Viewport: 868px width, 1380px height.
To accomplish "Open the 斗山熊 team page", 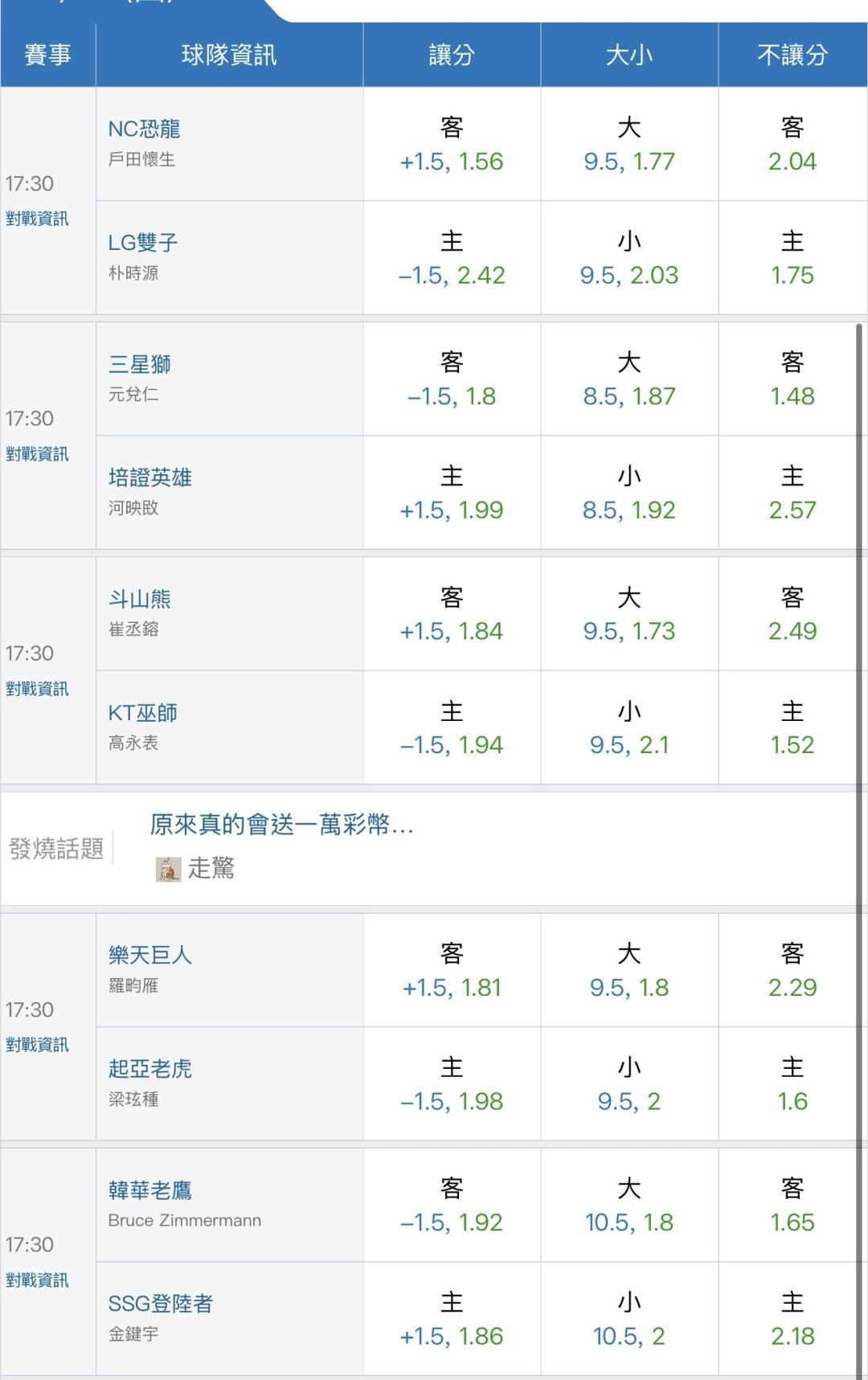I will 140,599.
